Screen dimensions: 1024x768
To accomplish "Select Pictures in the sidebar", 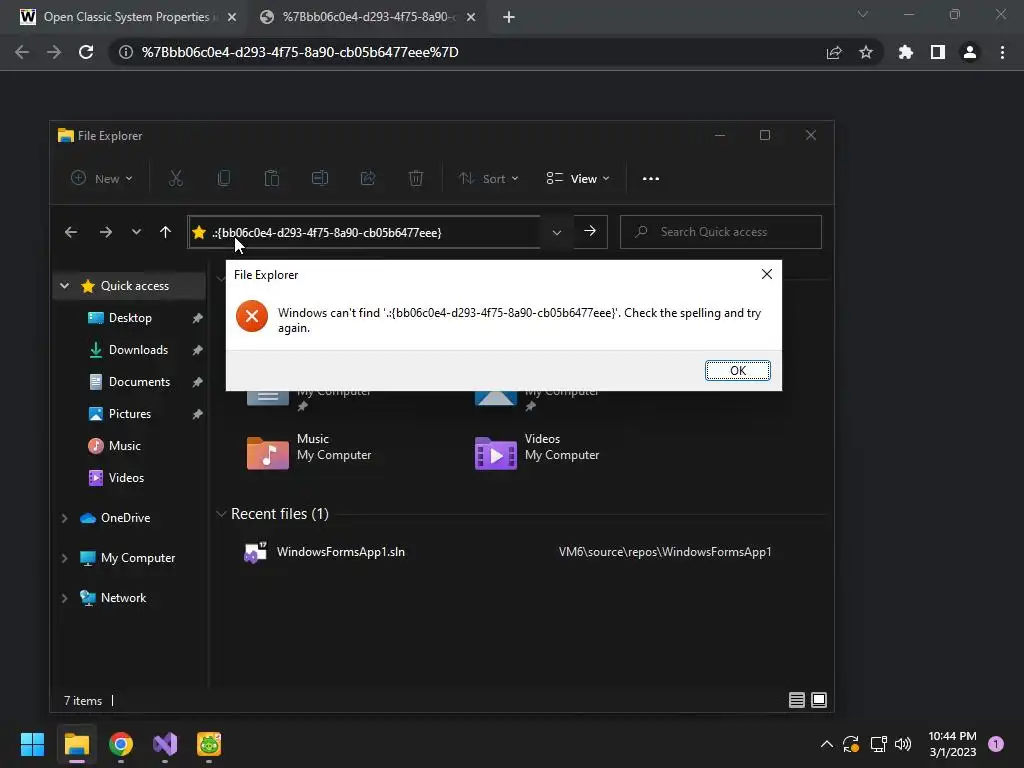I will click(129, 413).
